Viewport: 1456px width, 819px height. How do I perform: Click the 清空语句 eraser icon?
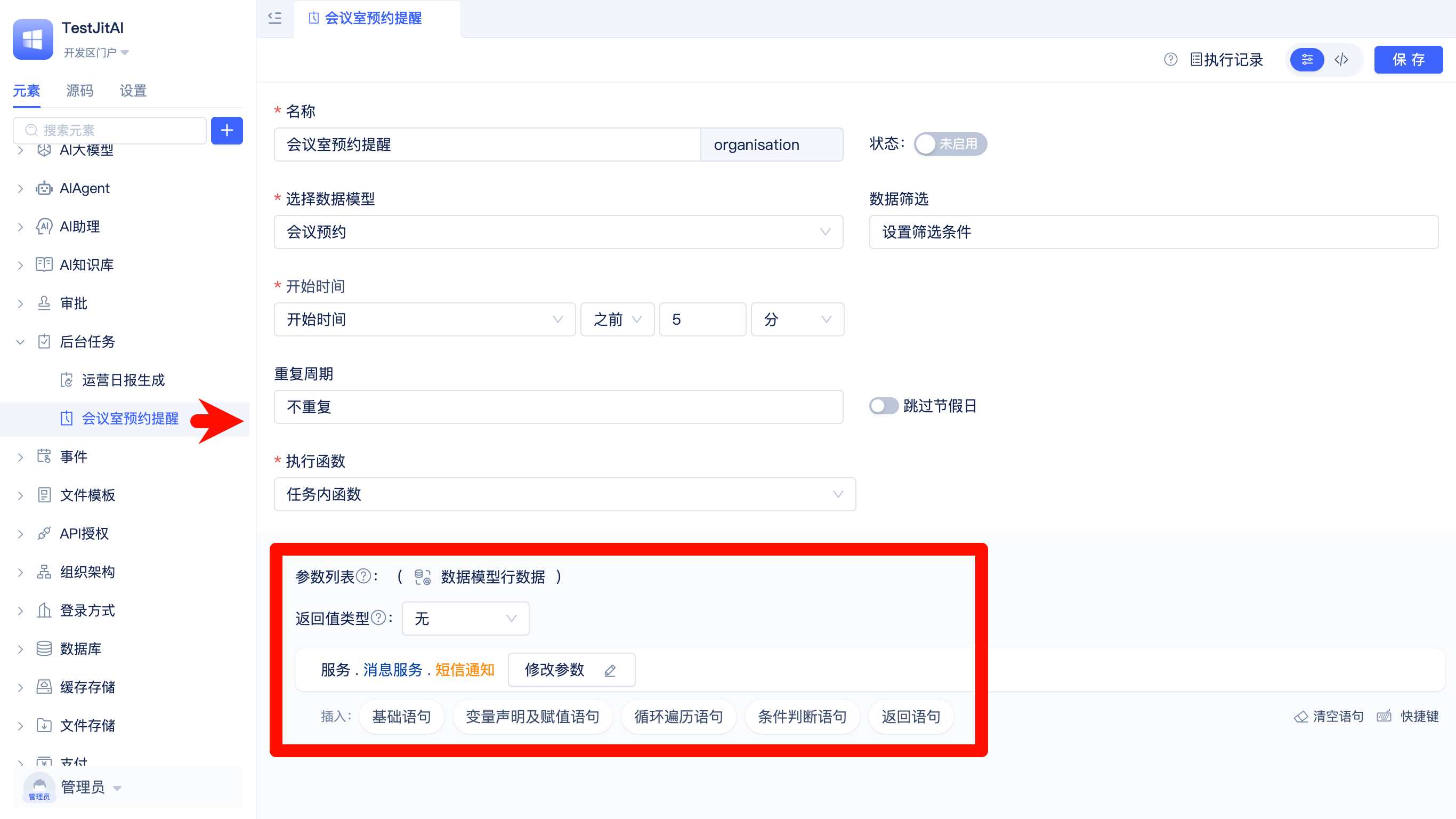click(1300, 717)
